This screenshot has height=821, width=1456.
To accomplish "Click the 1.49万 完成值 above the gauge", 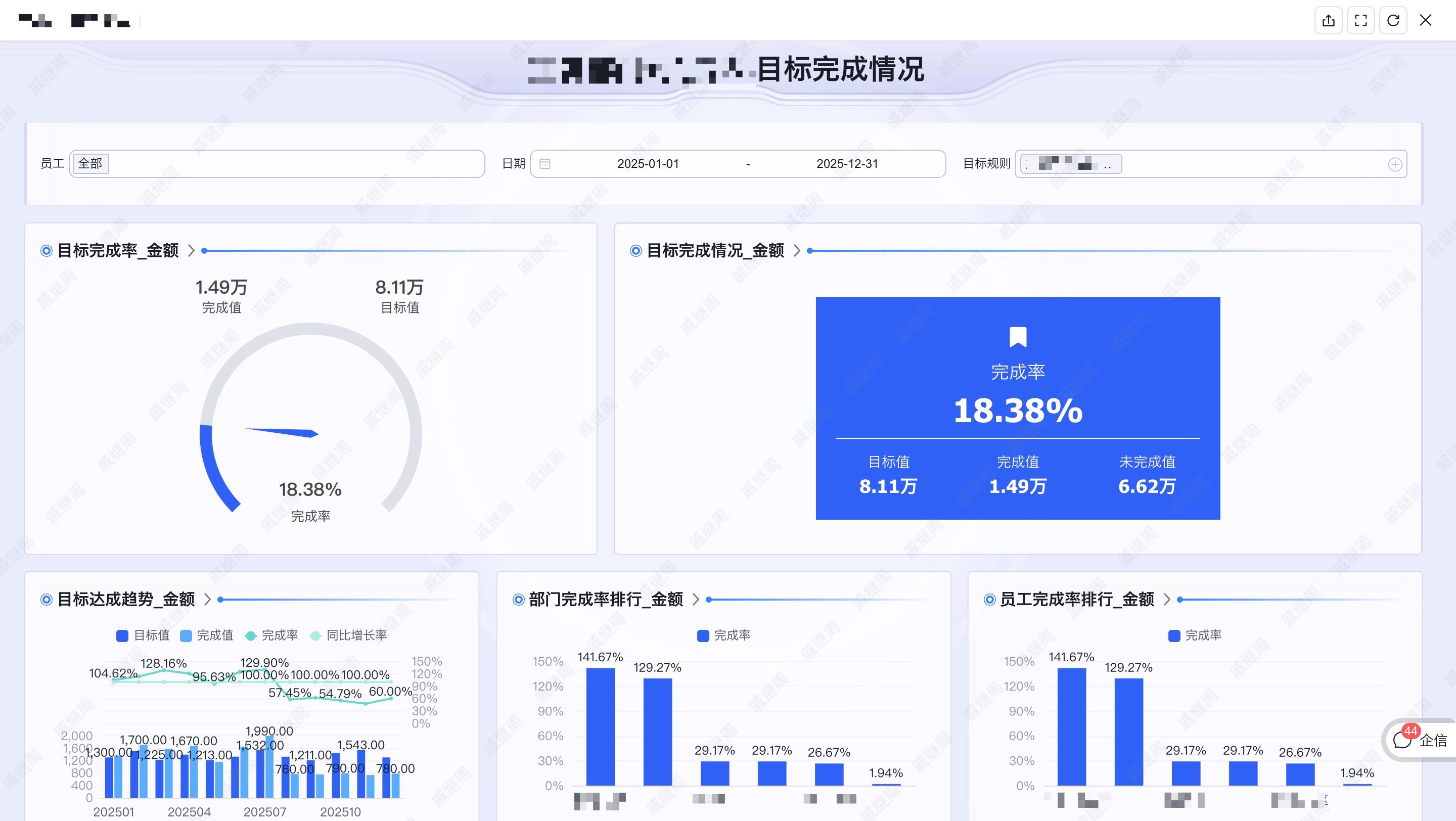I will coord(221,288).
